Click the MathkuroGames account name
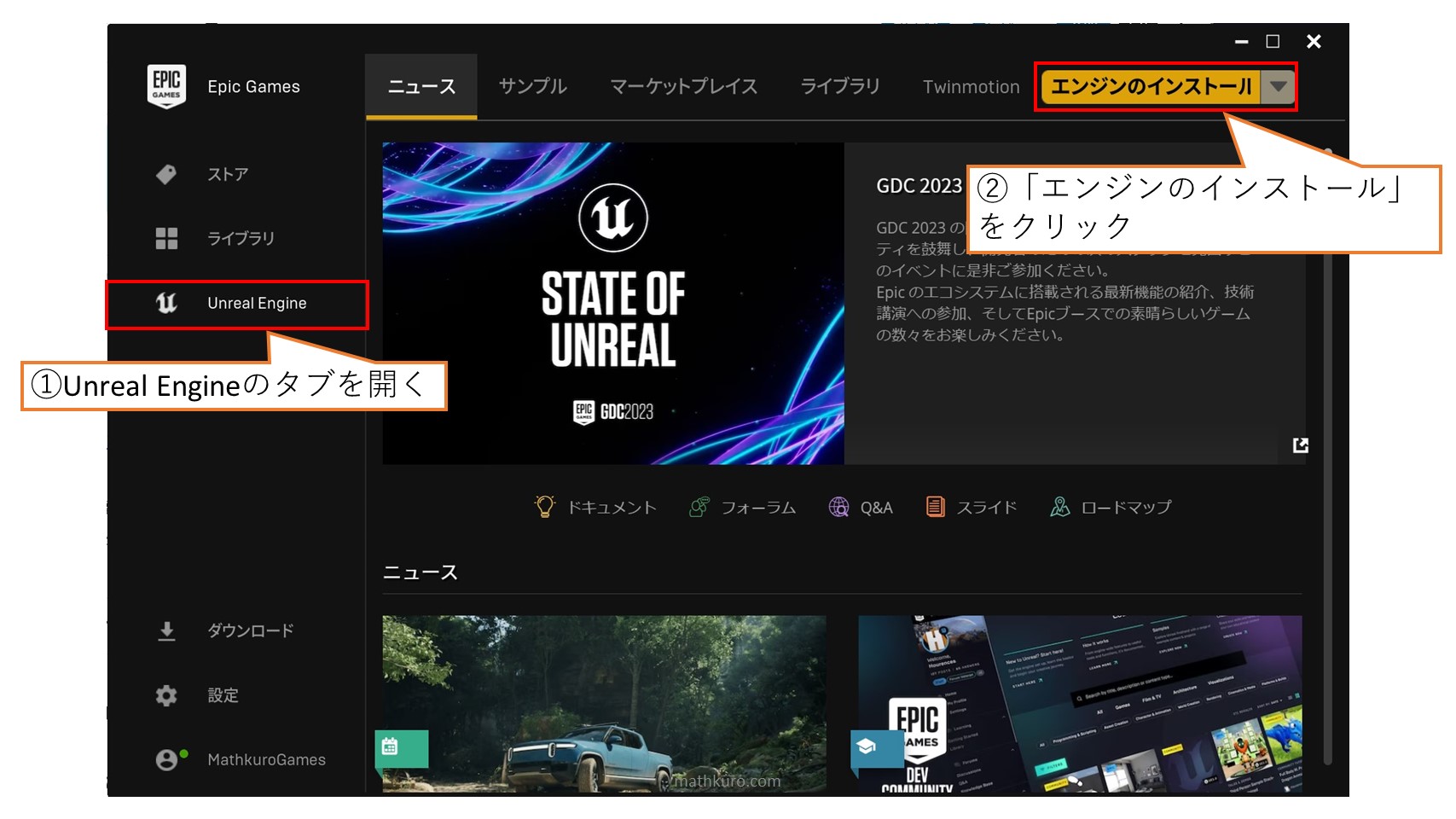The image size is (1456, 819). [266, 759]
